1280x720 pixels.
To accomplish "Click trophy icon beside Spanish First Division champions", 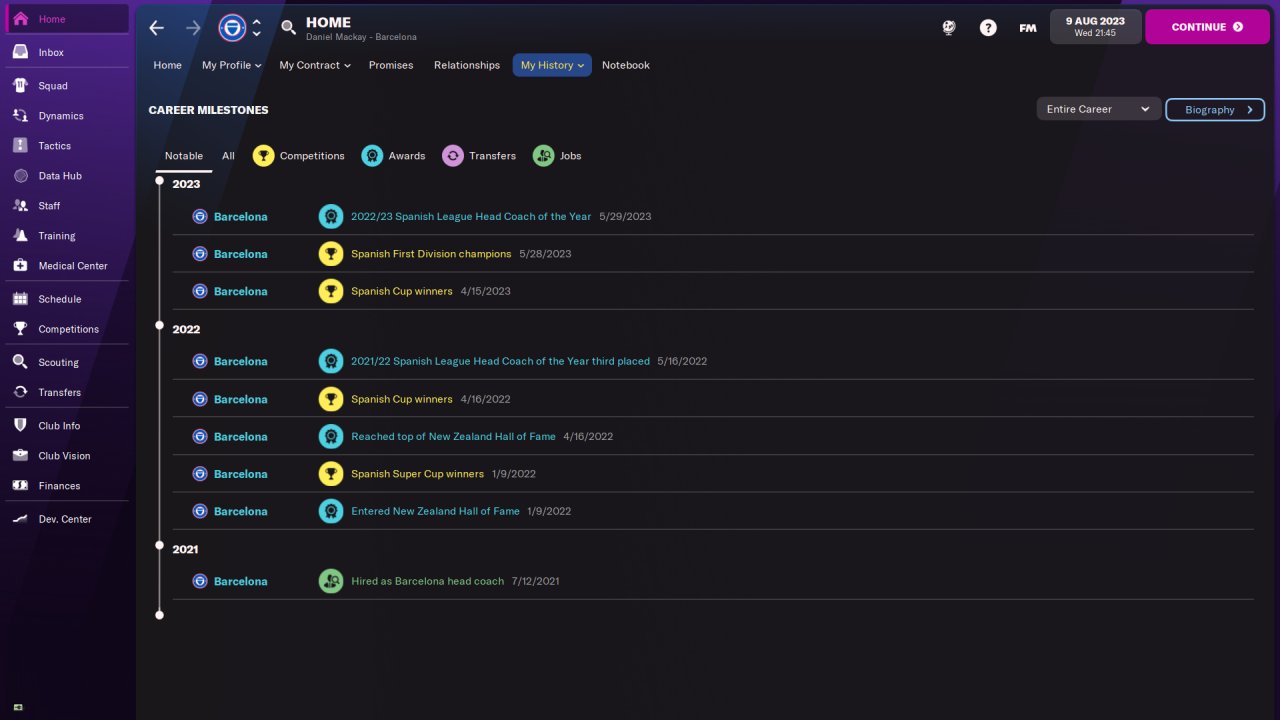I will coord(331,254).
